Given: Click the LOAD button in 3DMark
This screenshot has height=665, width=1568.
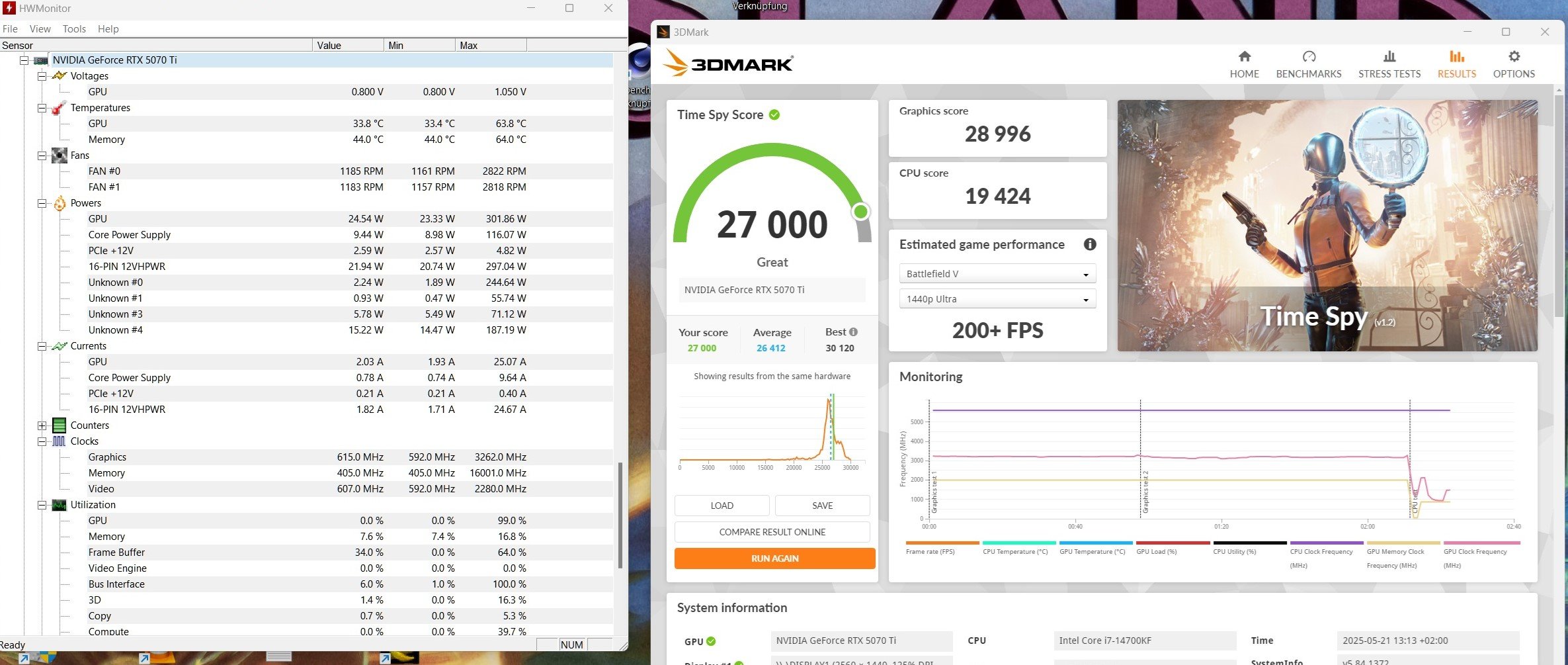Looking at the screenshot, I should point(722,506).
